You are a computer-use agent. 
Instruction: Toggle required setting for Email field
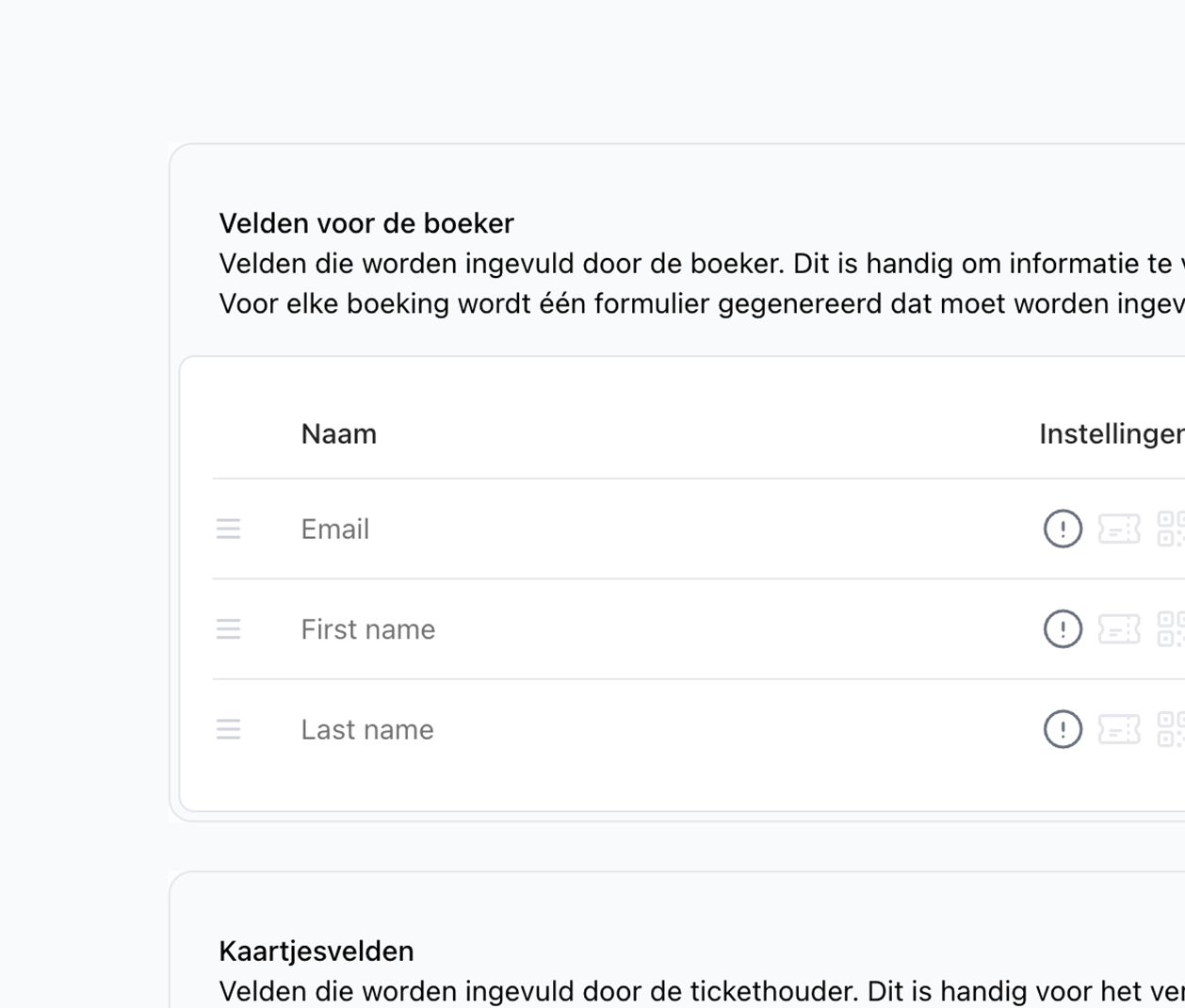1063,528
